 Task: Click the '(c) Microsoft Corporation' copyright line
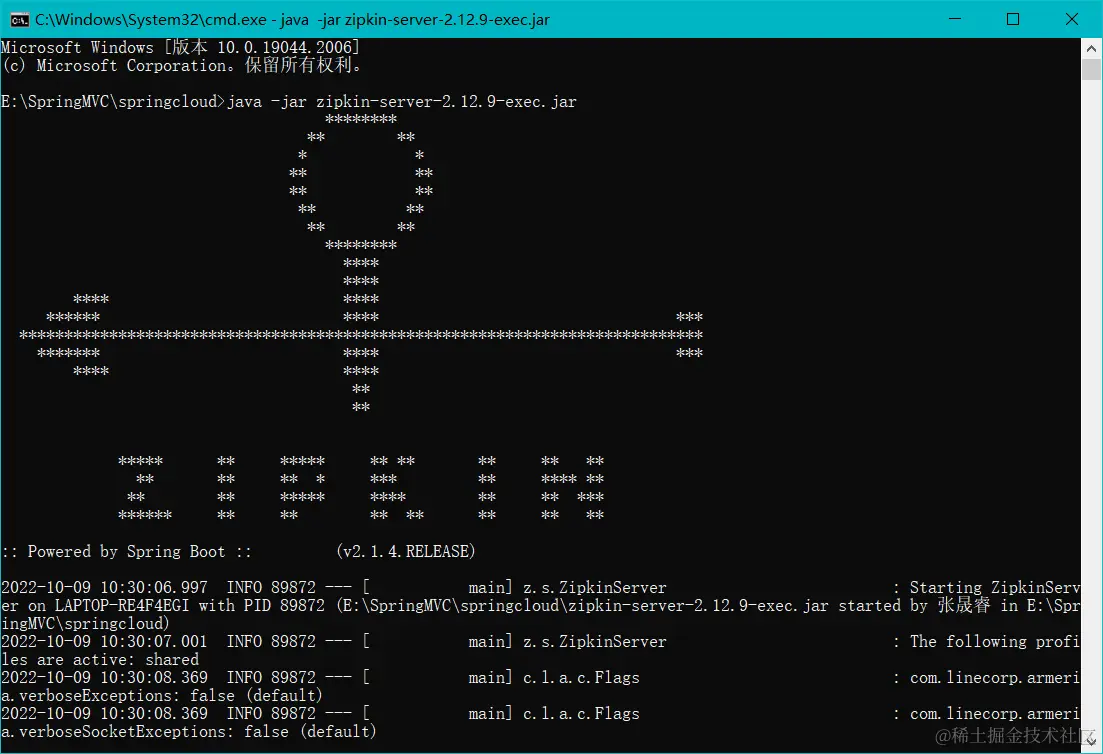click(x=183, y=65)
